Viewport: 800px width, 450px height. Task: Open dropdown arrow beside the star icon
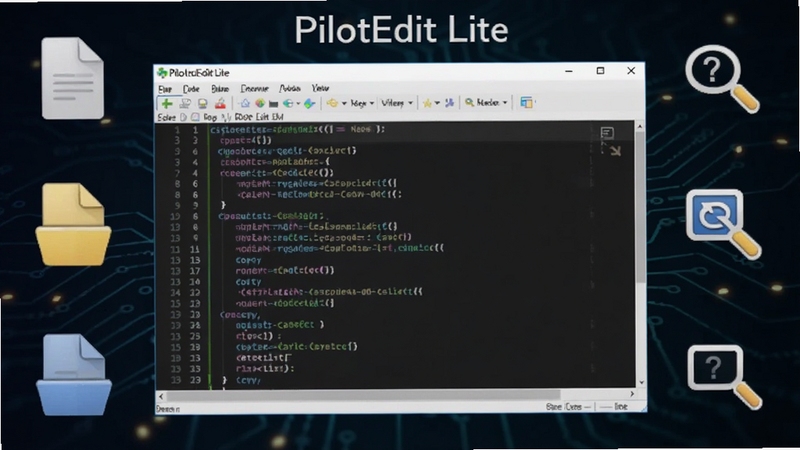click(x=437, y=104)
